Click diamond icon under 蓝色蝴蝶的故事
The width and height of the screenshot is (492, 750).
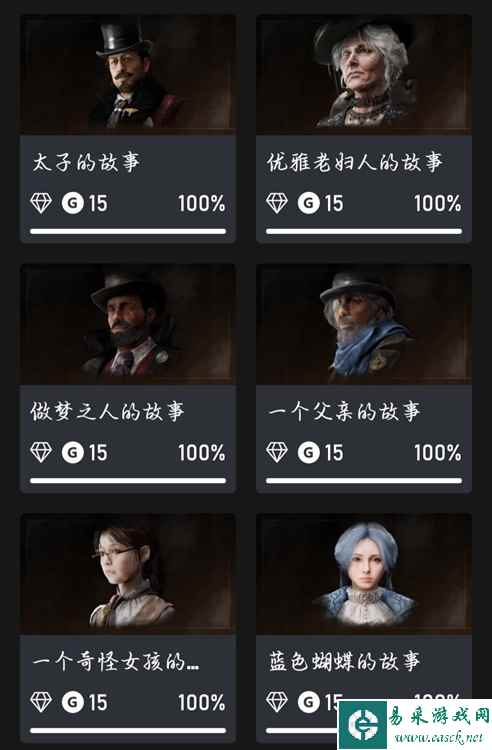277,702
